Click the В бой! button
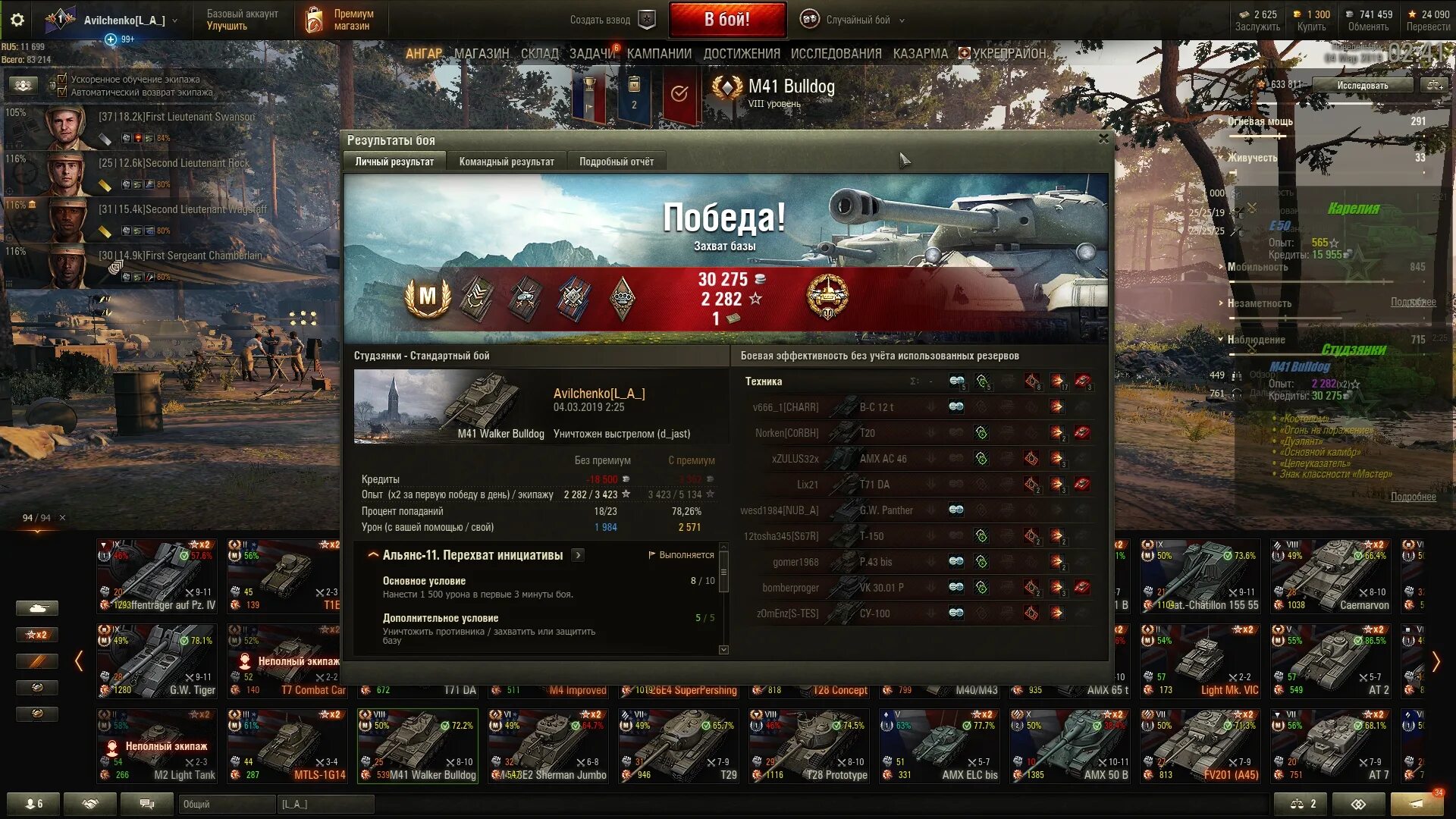The width and height of the screenshot is (1456, 819). (x=727, y=20)
